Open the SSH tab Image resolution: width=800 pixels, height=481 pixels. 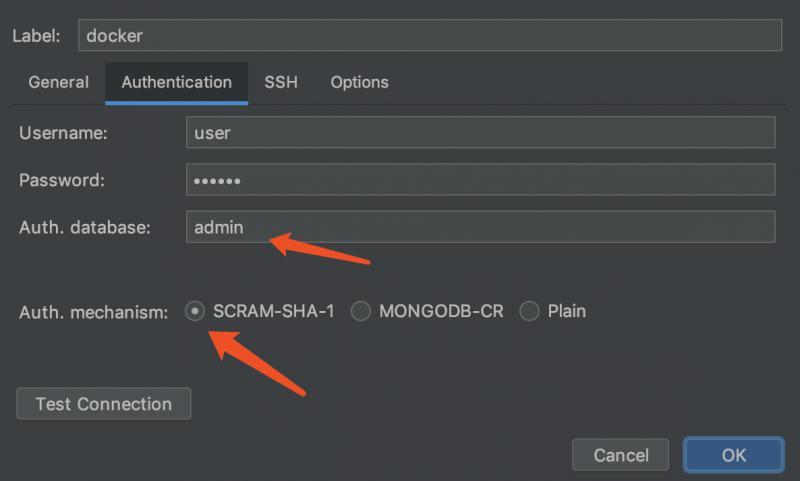click(x=281, y=82)
